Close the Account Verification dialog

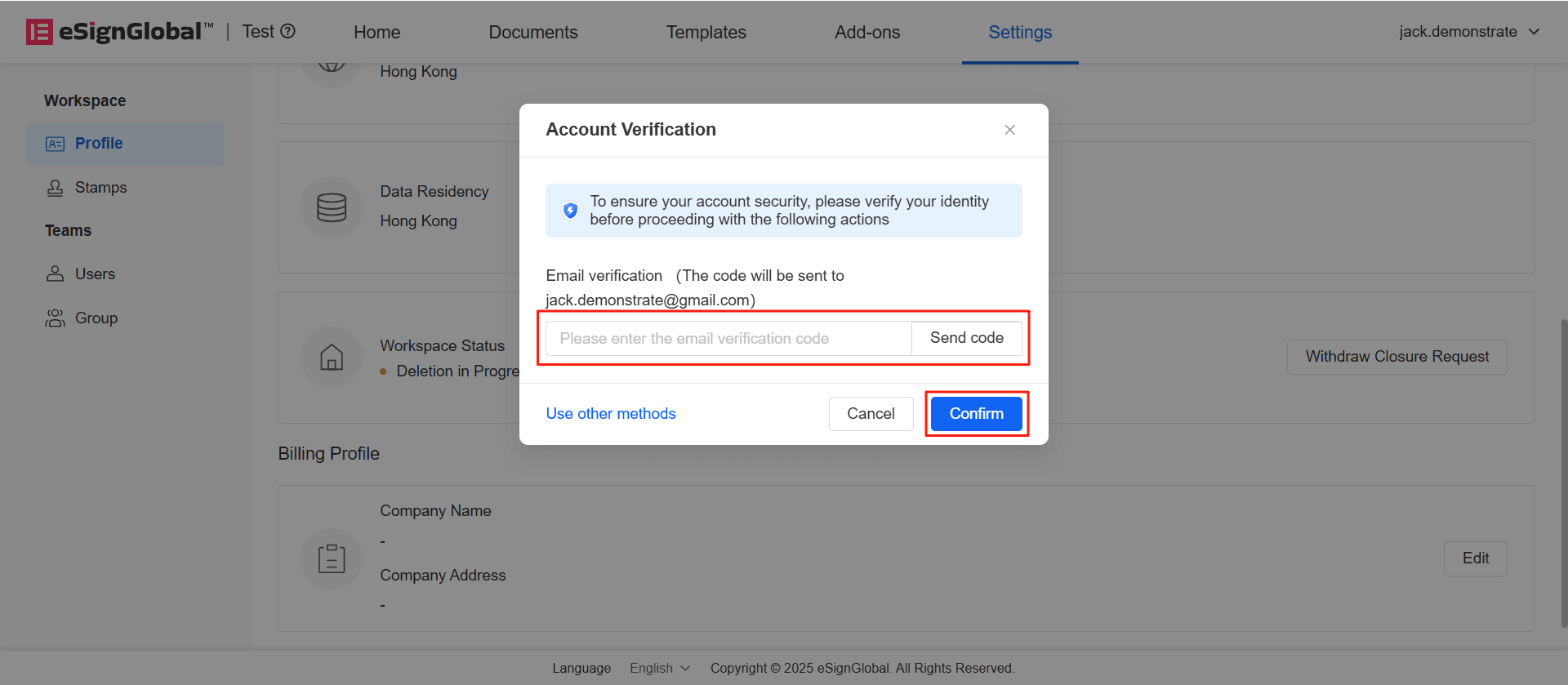click(1010, 130)
